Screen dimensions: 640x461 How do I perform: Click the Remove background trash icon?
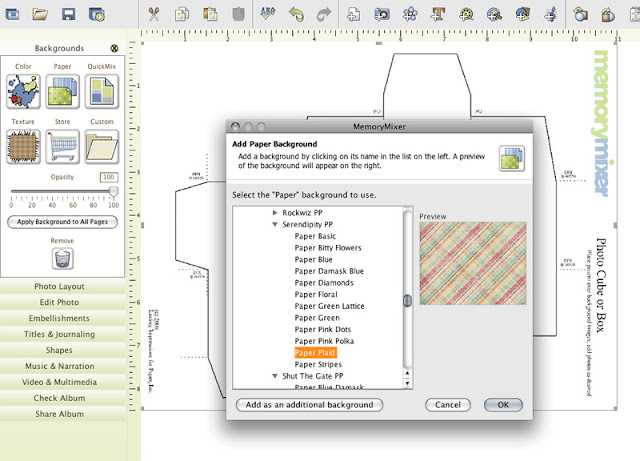click(62, 258)
